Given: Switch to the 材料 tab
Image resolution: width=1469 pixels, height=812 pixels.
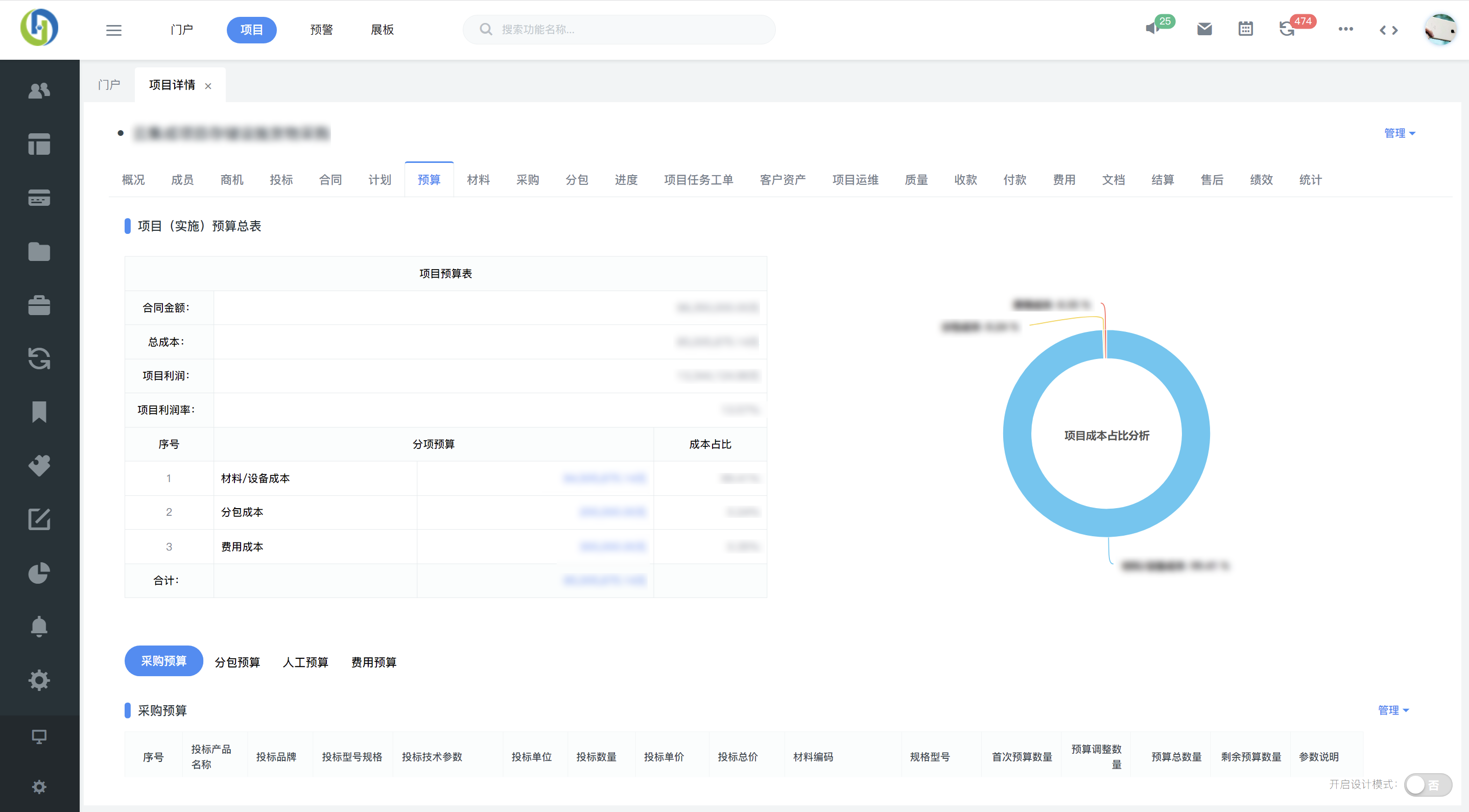Looking at the screenshot, I should point(478,180).
